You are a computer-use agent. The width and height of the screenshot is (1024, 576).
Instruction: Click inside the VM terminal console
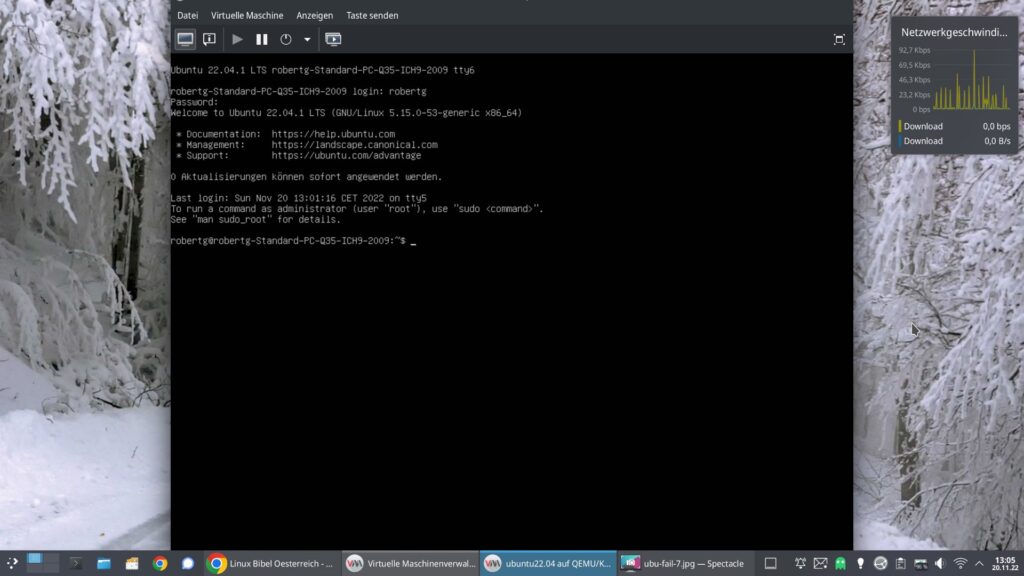[x=510, y=380]
